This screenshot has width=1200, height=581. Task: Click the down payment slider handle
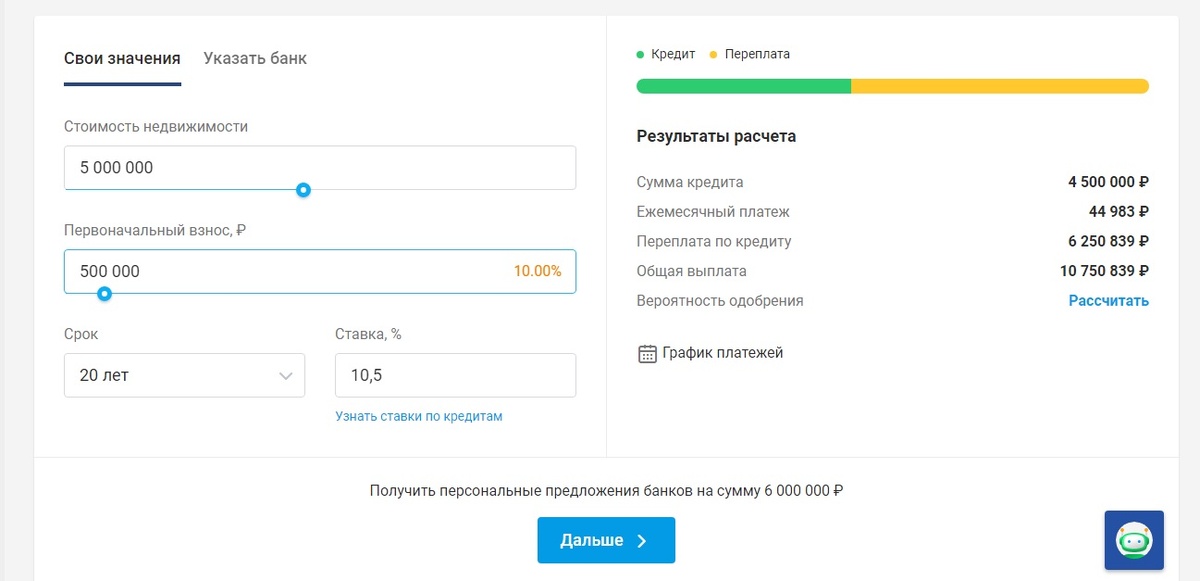(104, 293)
